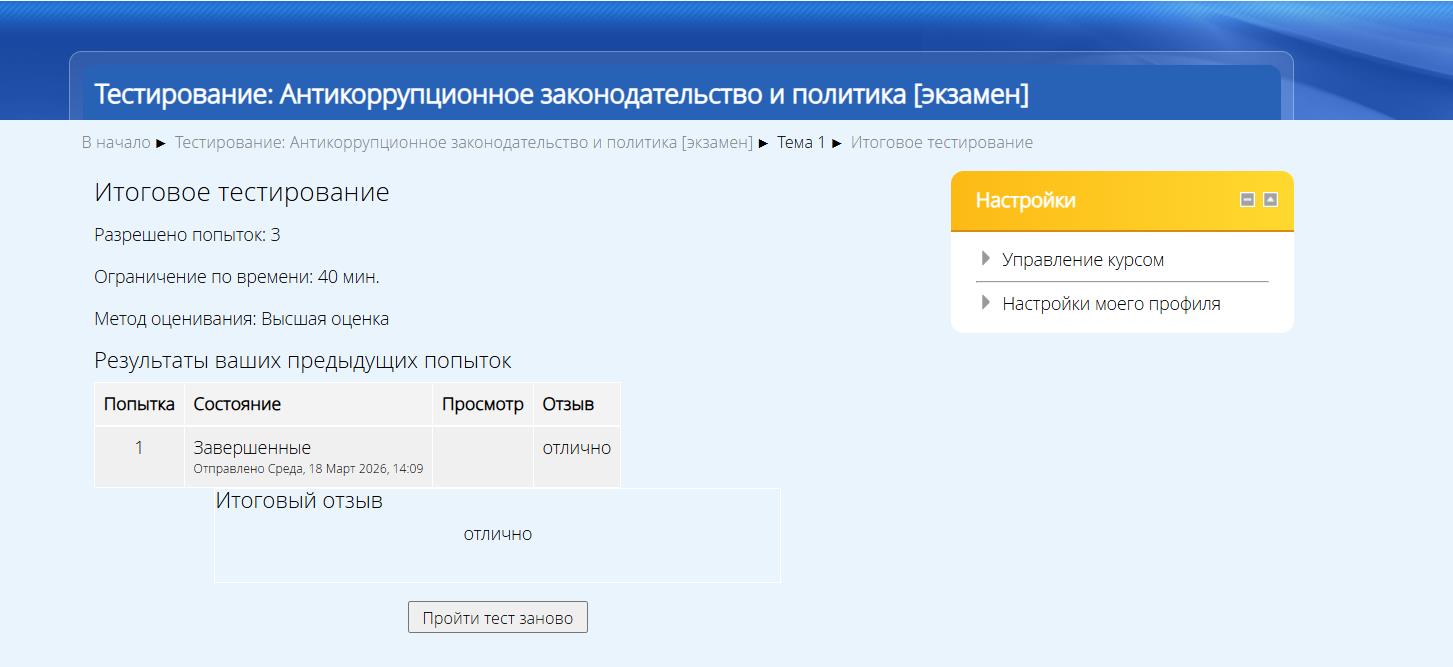
Task: Click page header course title
Action: (x=561, y=95)
